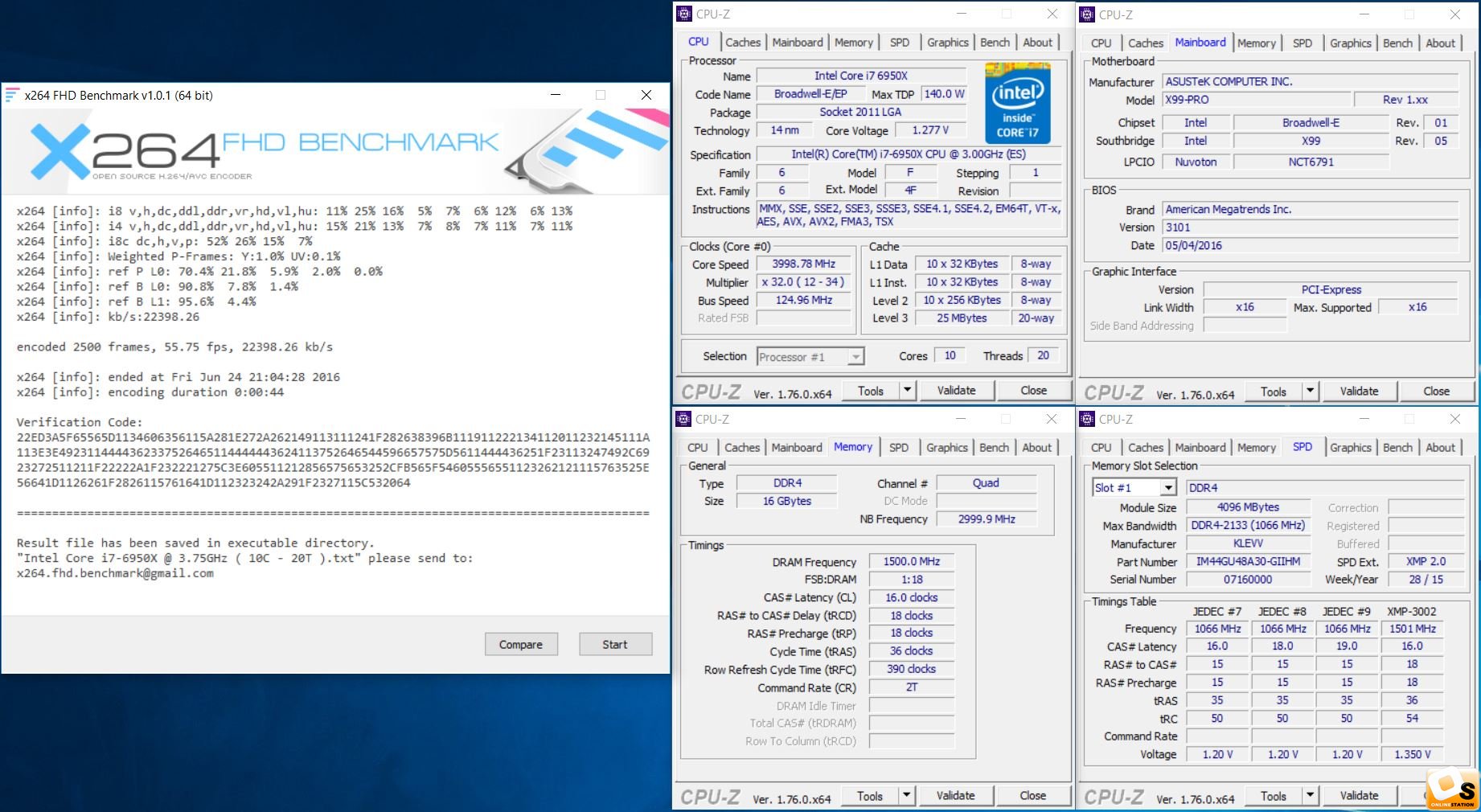Screen dimensions: 1481x812
Task: Open Tools dropdown arrow in SPD window
Action: (x=1310, y=796)
